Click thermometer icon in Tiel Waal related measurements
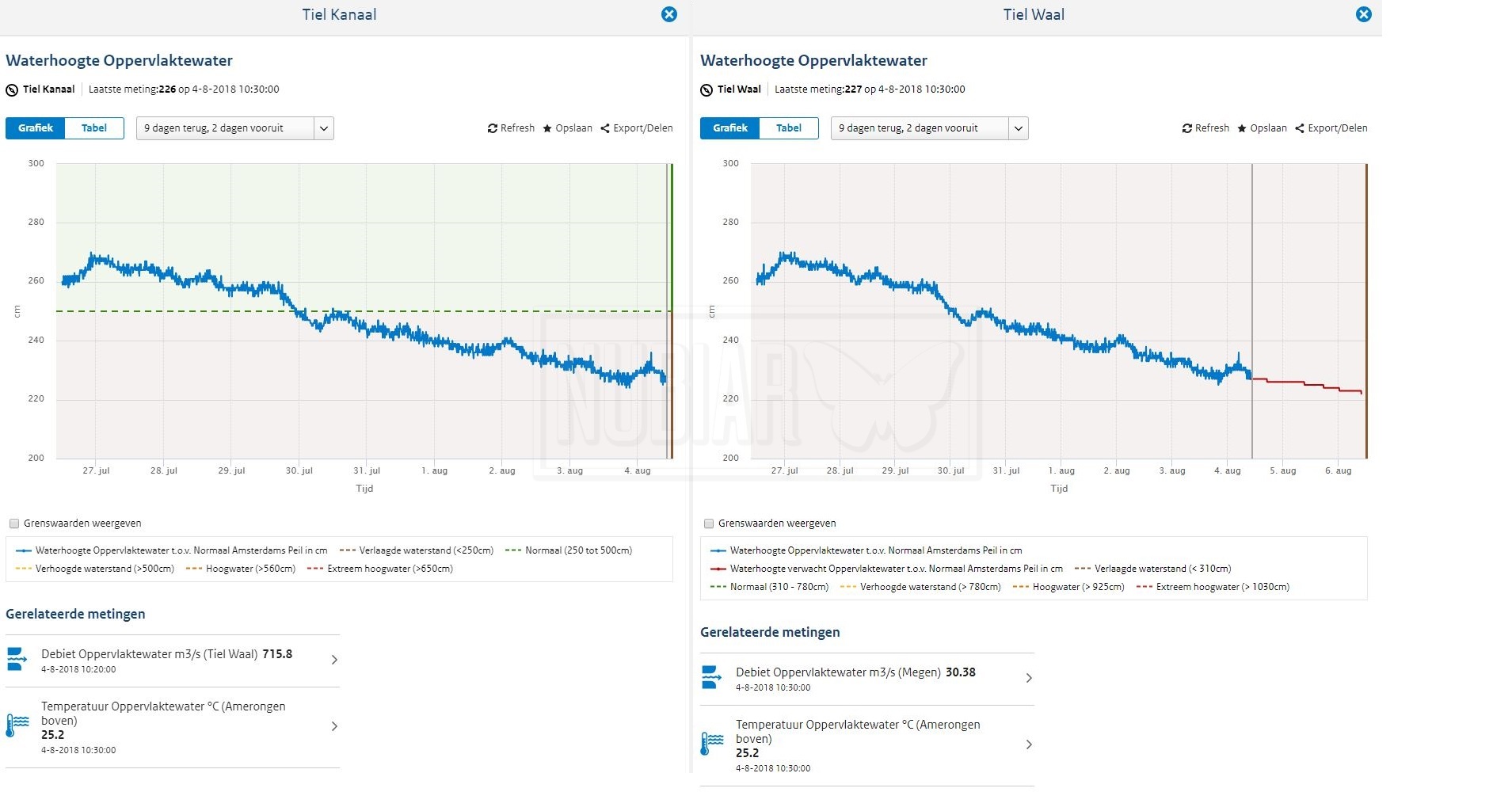1512x792 pixels. click(712, 744)
